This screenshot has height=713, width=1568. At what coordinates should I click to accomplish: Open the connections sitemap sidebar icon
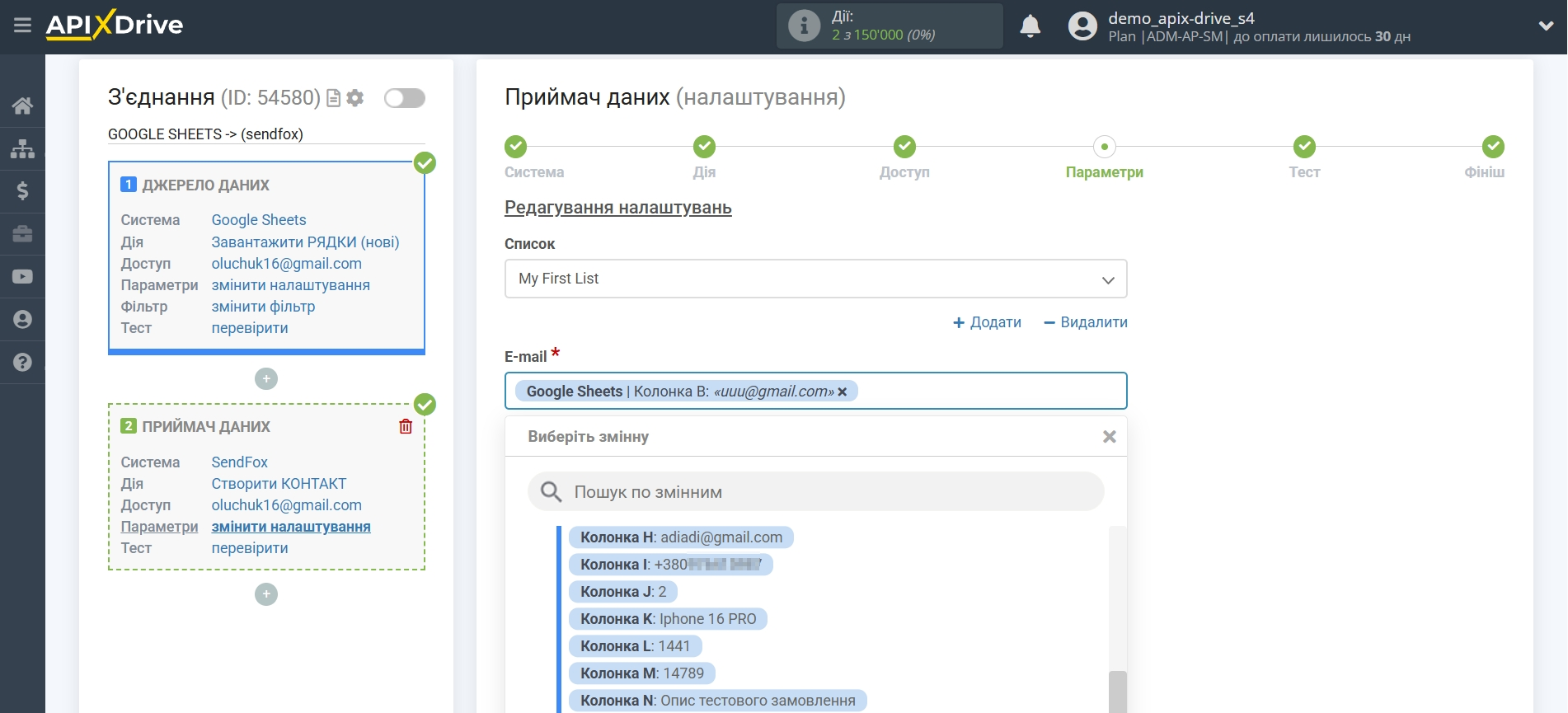pos(22,148)
